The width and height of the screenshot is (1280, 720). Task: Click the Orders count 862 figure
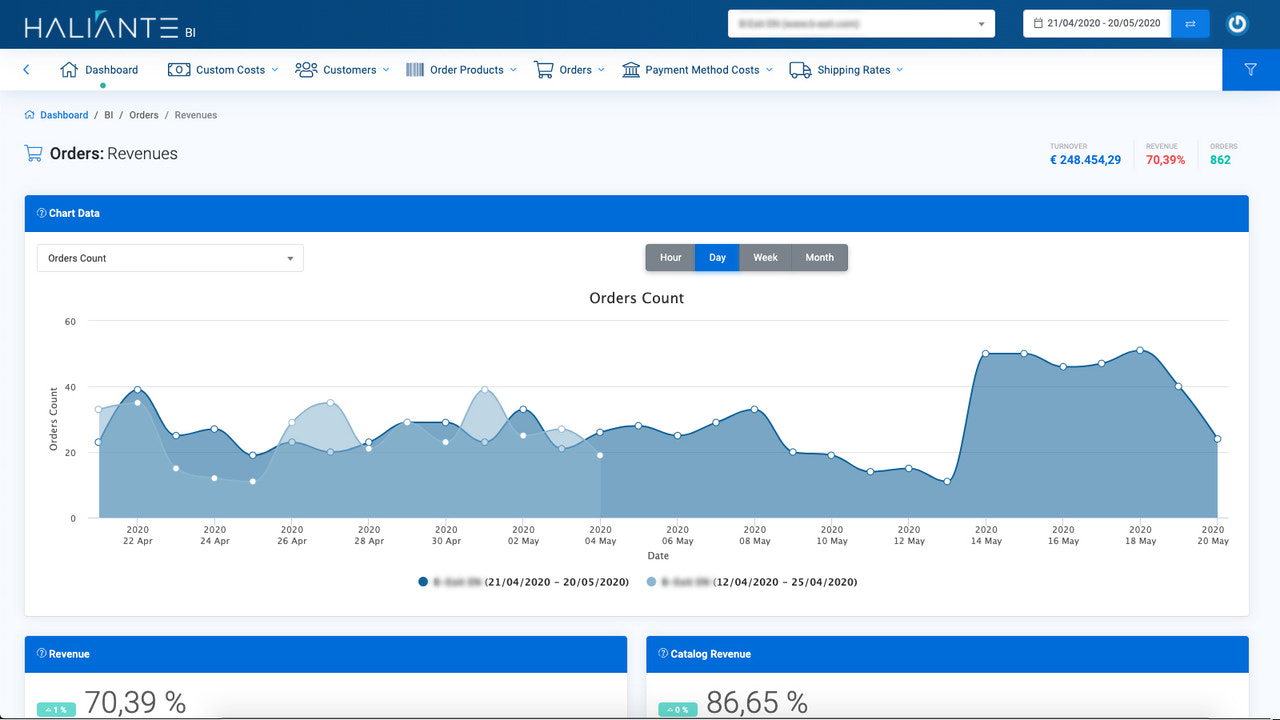click(x=1220, y=159)
